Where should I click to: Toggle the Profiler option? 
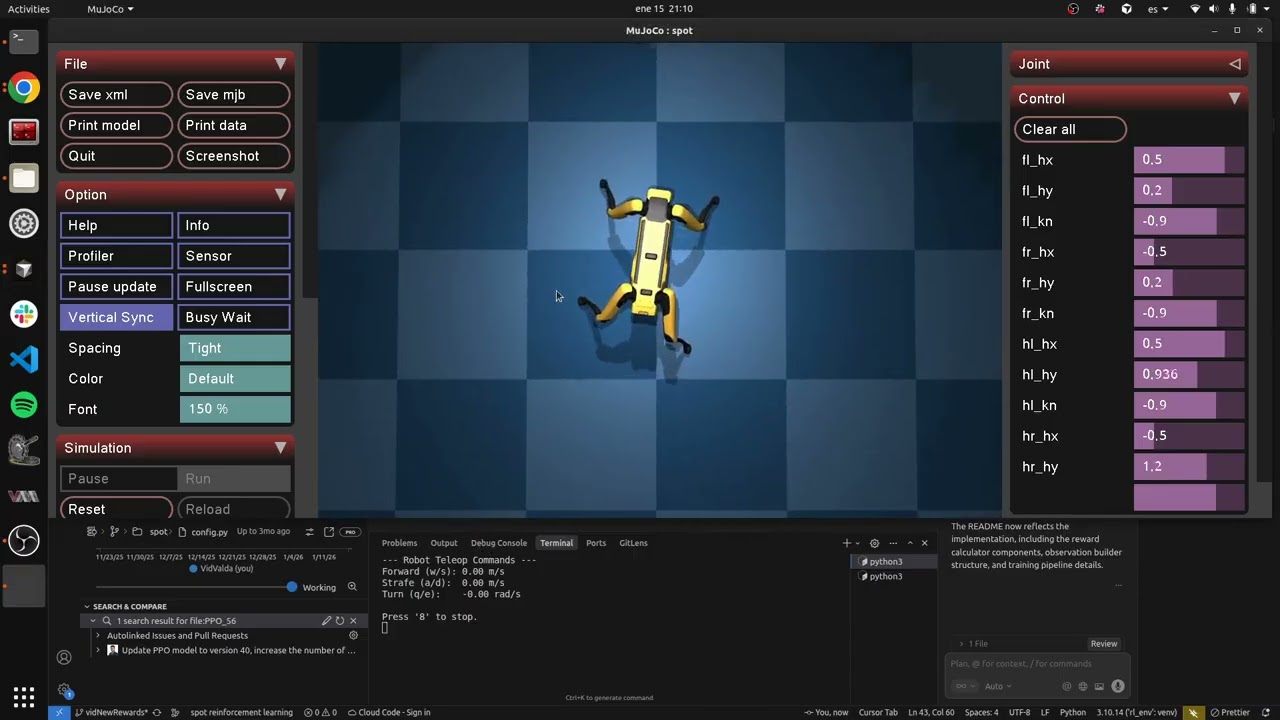coord(116,256)
